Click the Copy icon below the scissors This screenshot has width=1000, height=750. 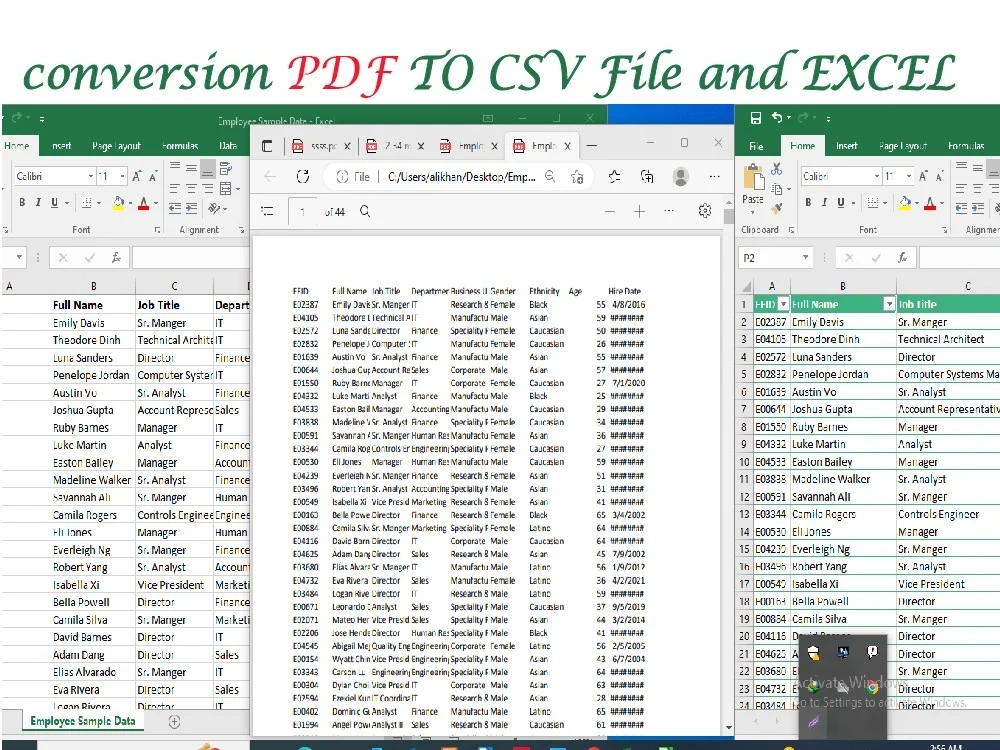(x=777, y=189)
